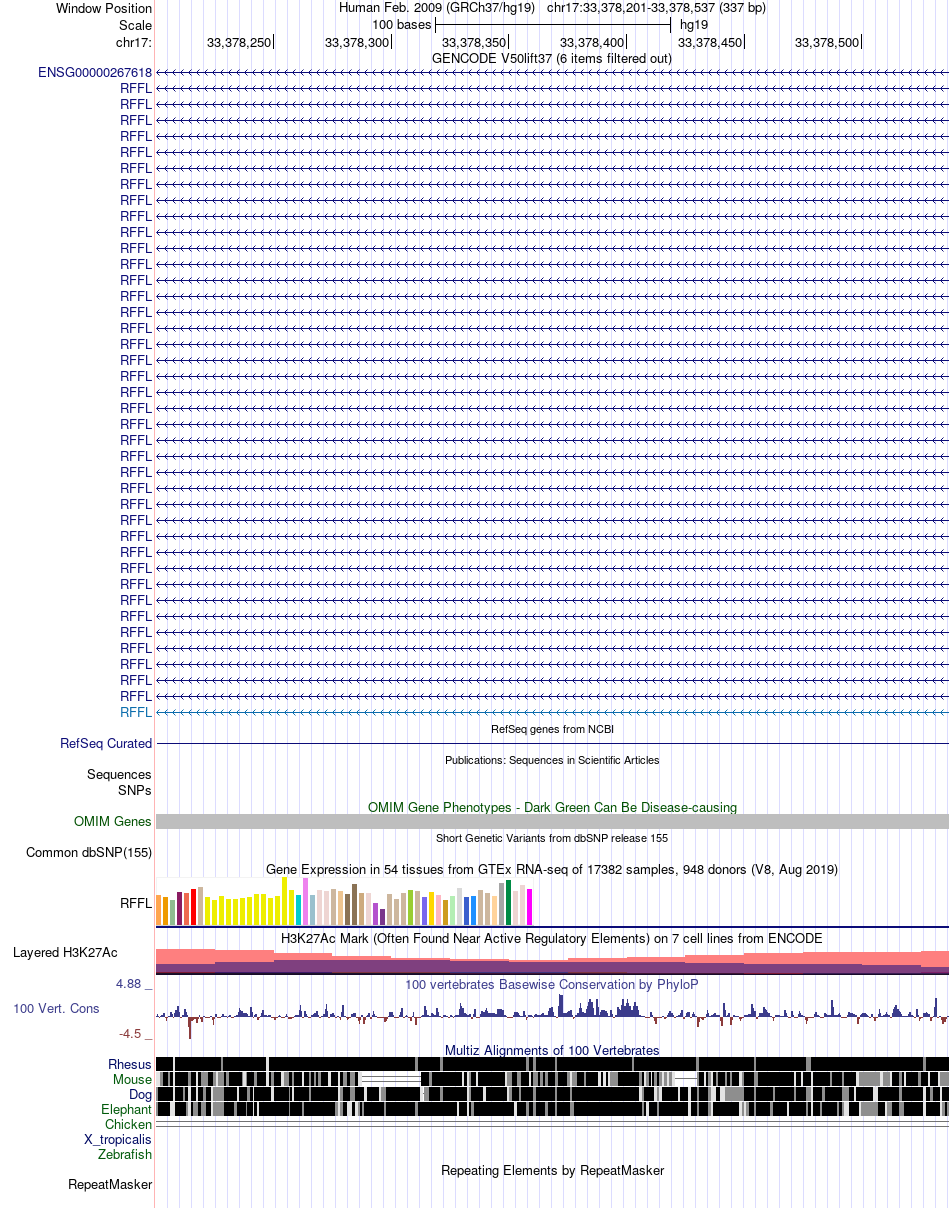Click the -4.5 PhyloP minimum value
The height and width of the screenshot is (1208, 950).
136,1034
